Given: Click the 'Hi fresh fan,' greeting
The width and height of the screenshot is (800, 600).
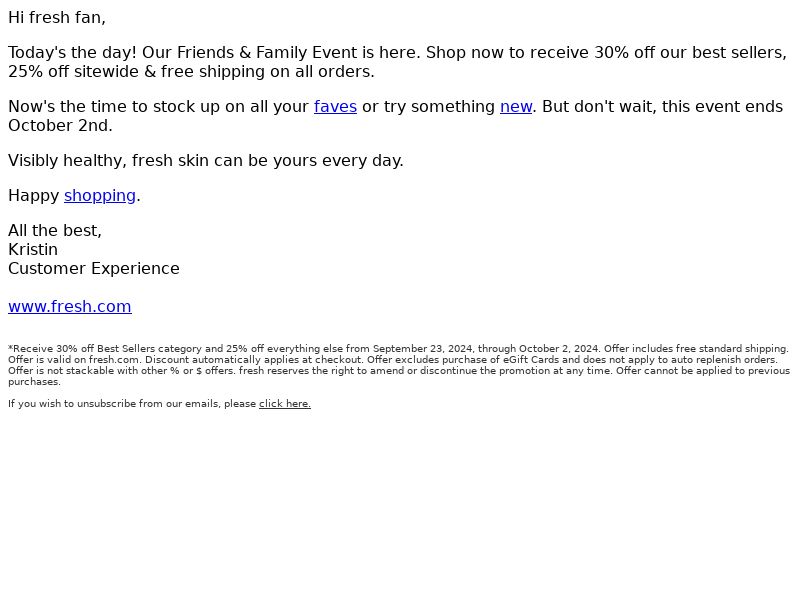Looking at the screenshot, I should pyautogui.click(x=57, y=18).
